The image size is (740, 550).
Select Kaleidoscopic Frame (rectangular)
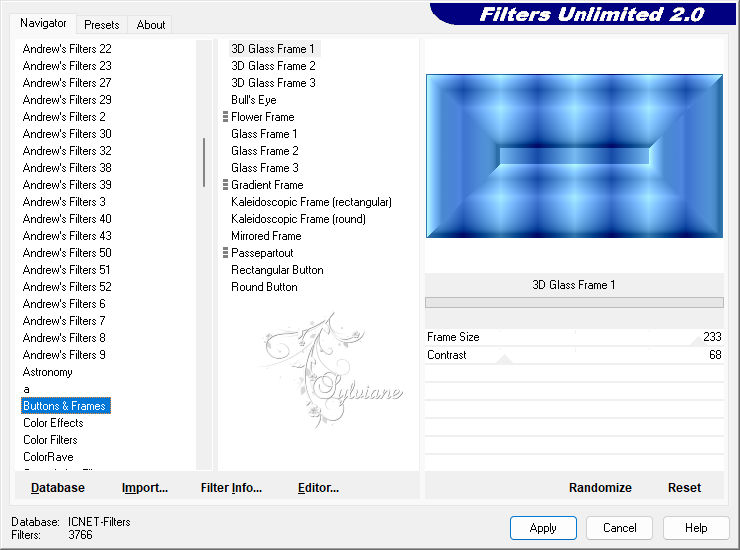tap(311, 202)
